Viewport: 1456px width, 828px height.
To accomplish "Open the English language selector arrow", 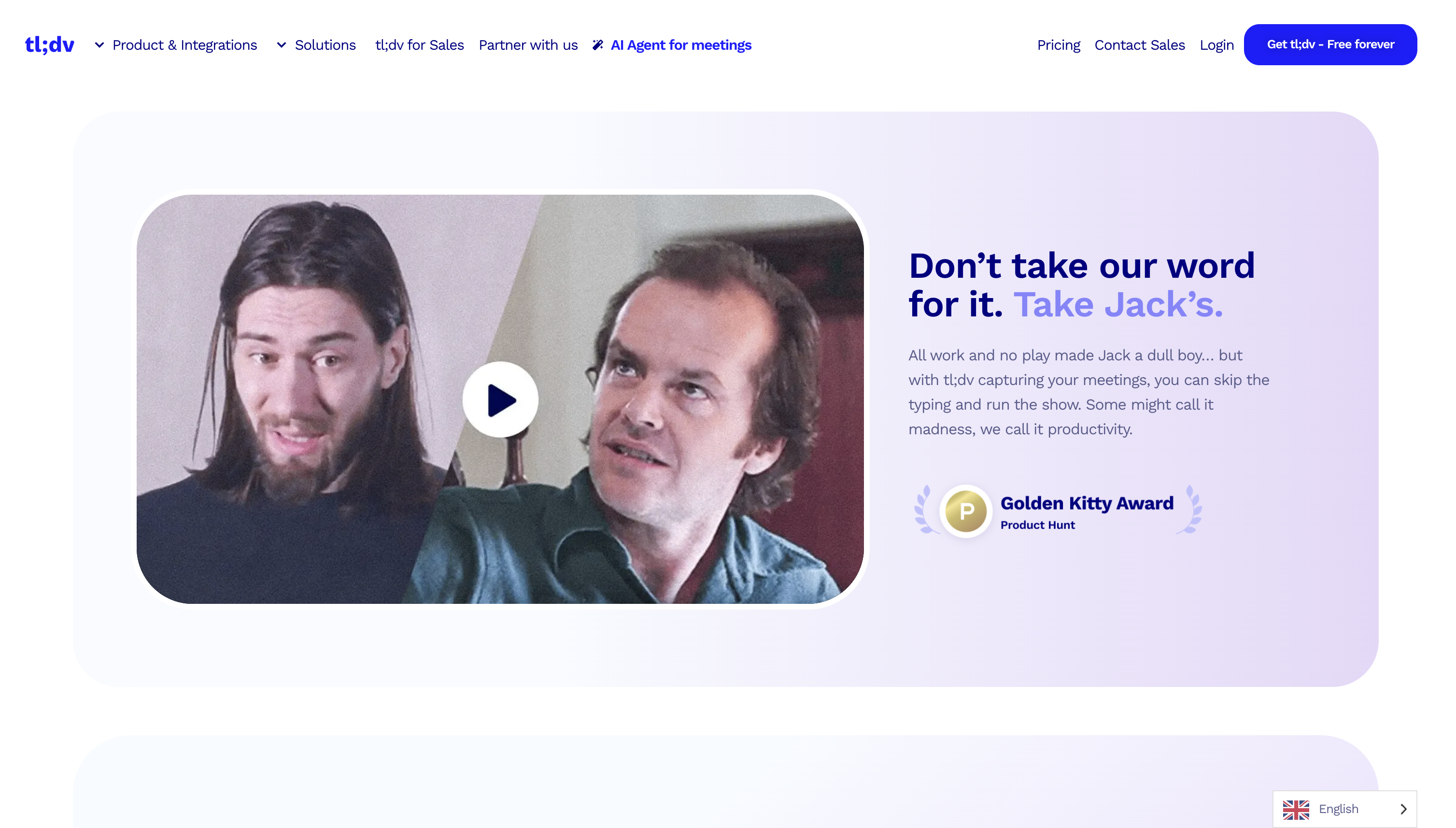I will click(x=1403, y=809).
